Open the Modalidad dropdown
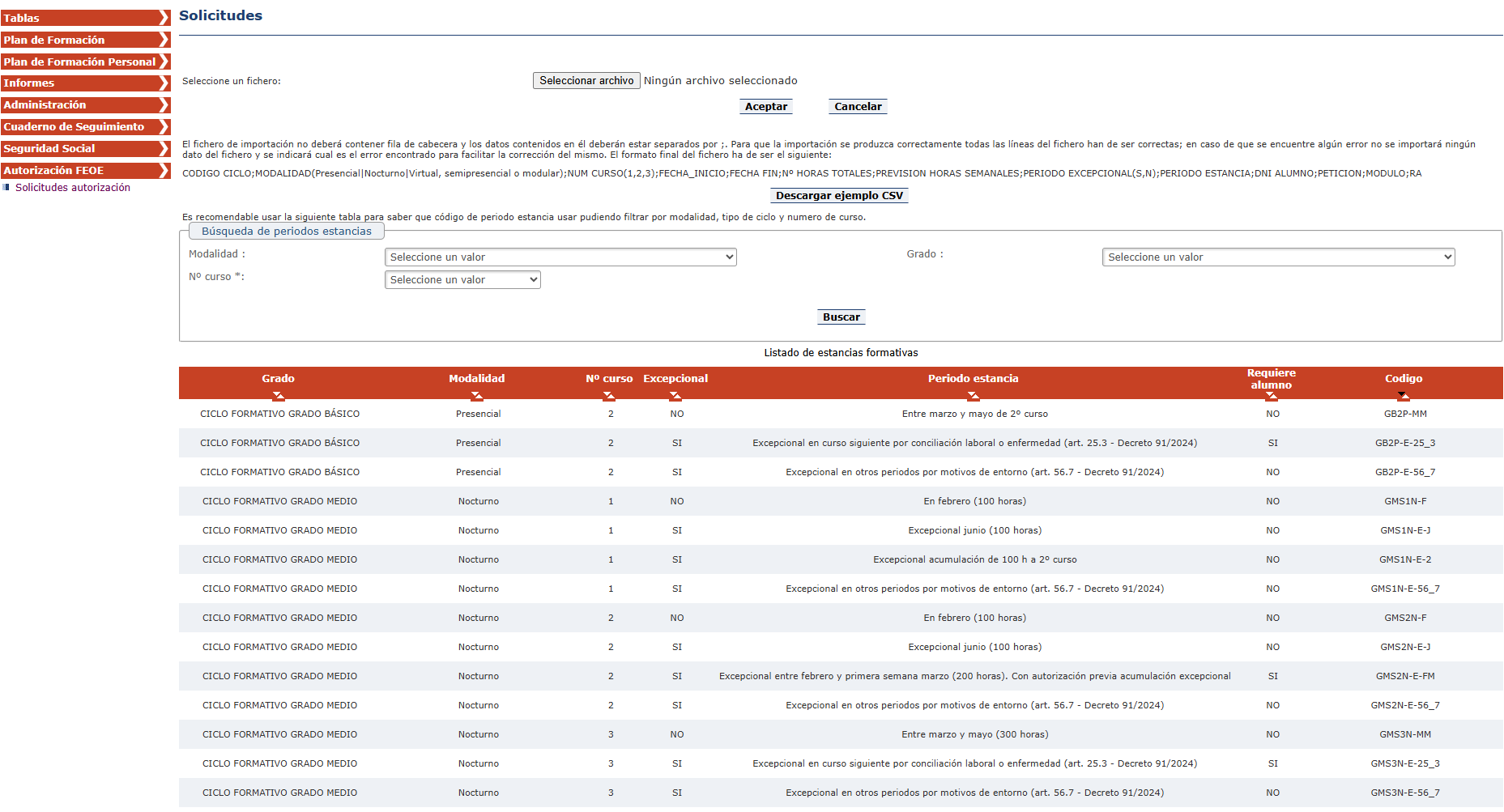Viewport: 1504px width, 812px height. [x=560, y=257]
